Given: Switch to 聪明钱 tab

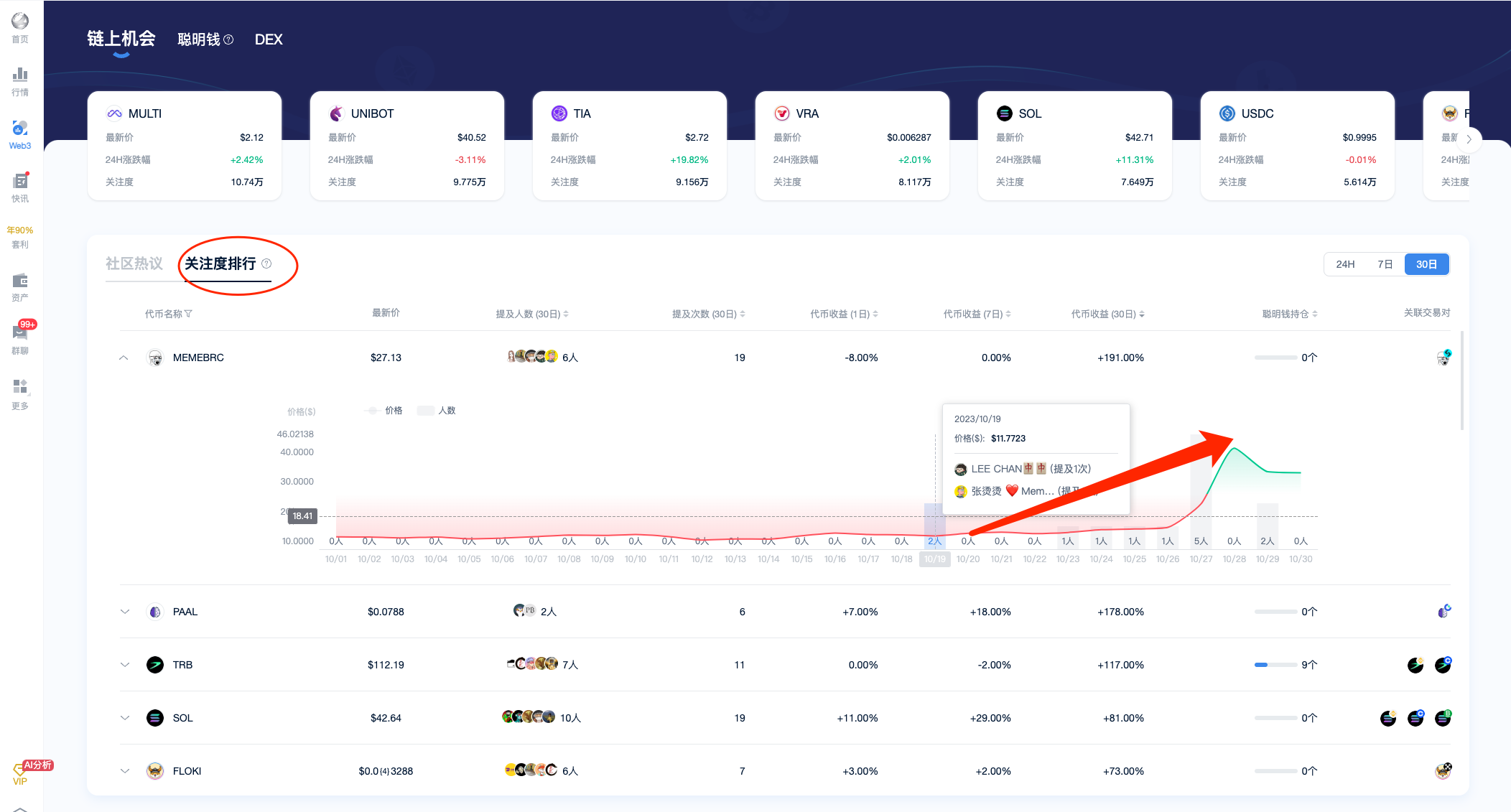Looking at the screenshot, I should point(199,39).
